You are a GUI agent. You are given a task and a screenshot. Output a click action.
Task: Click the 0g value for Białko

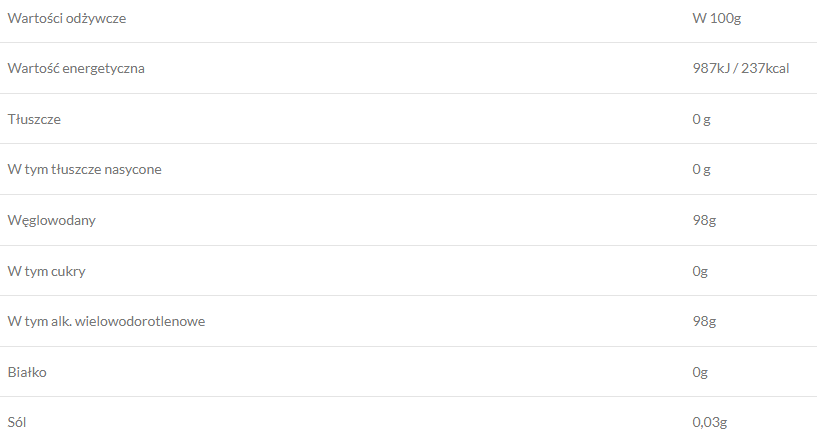tap(700, 372)
